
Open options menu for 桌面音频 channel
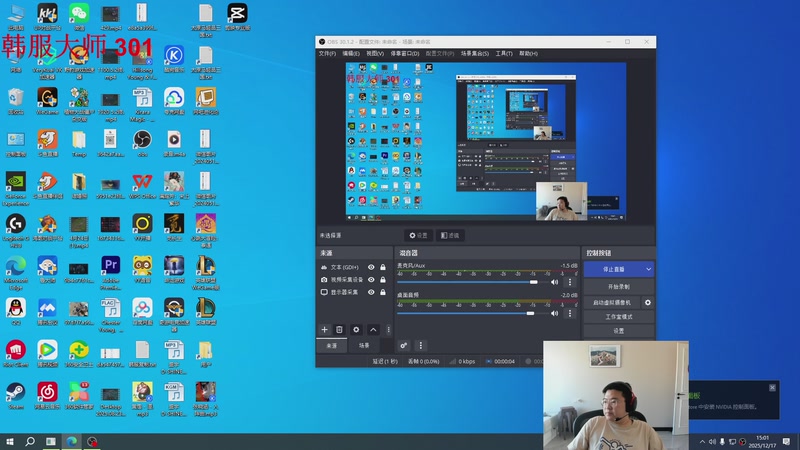[x=570, y=313]
